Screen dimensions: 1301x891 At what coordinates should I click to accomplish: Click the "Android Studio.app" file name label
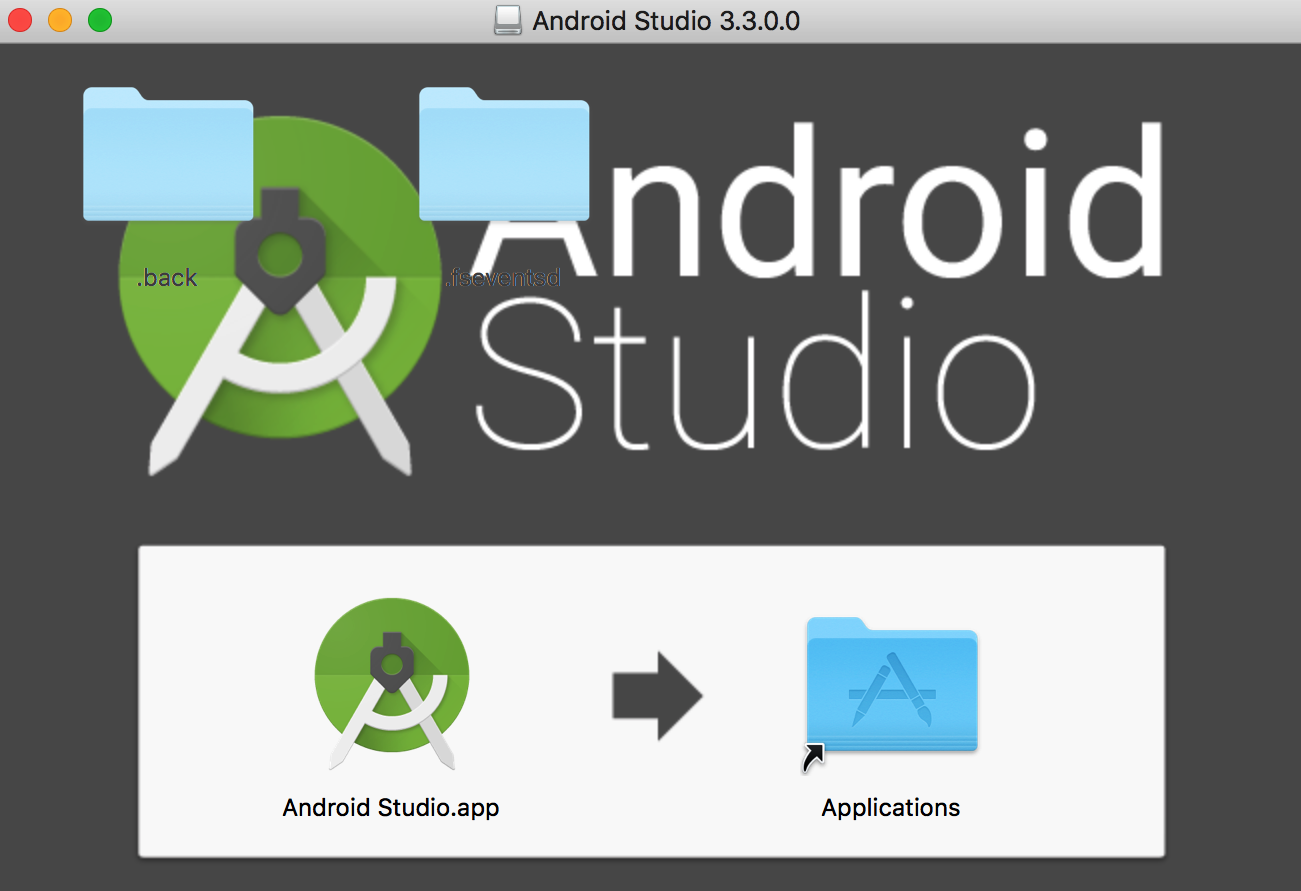point(391,808)
